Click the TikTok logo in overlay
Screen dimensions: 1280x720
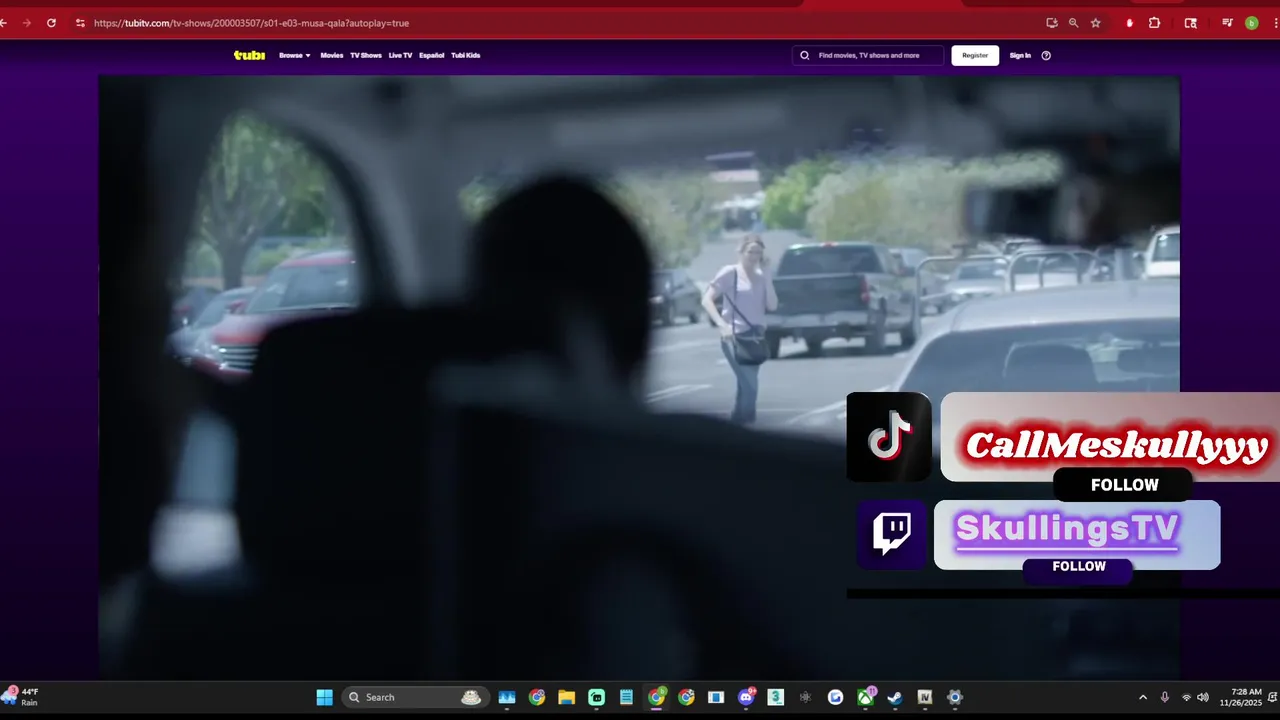(888, 437)
